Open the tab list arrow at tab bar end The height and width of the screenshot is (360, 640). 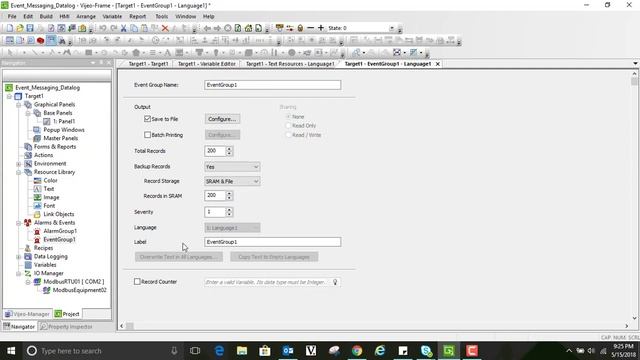coord(635,64)
